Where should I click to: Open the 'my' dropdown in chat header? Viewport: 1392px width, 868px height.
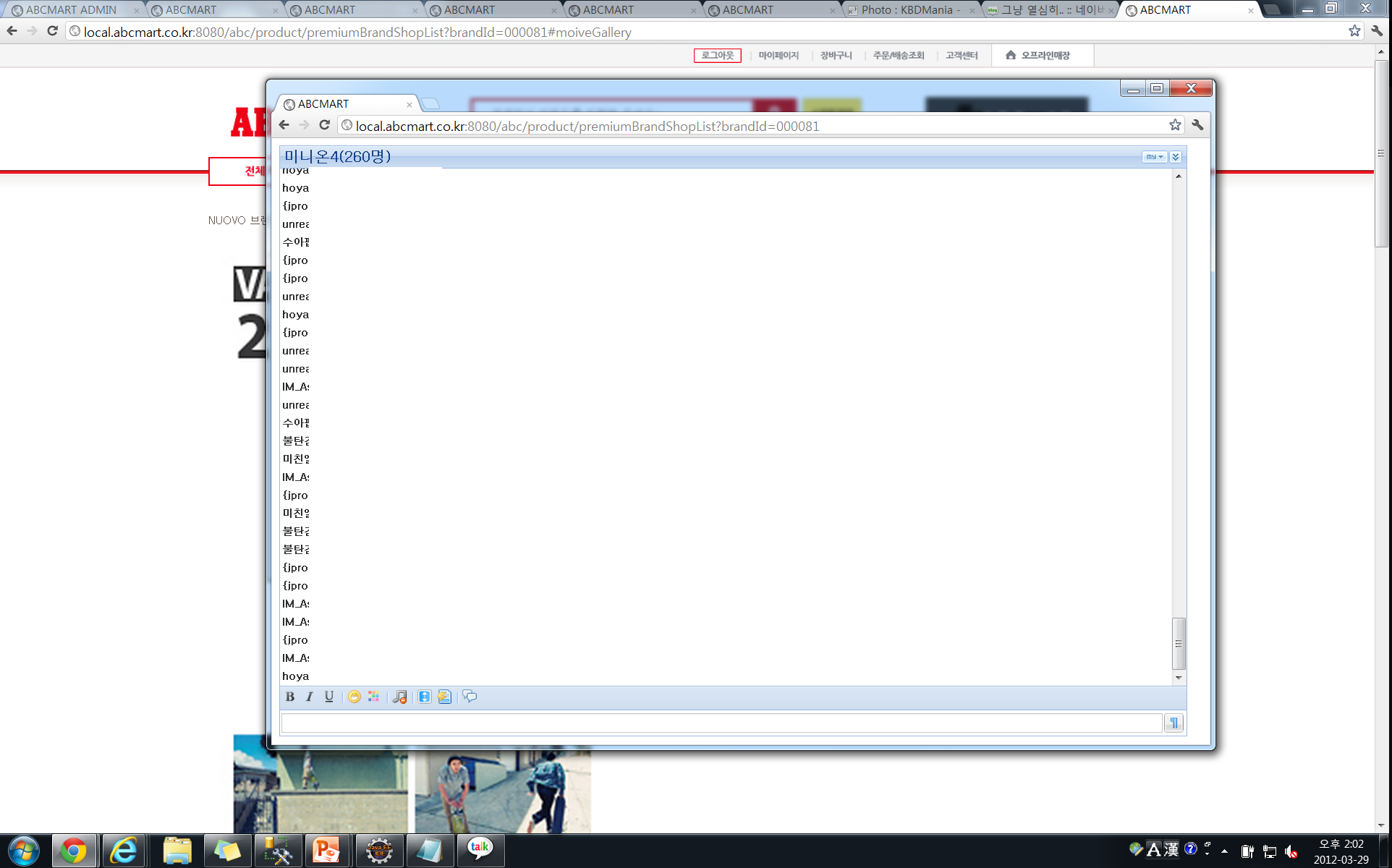pyautogui.click(x=1154, y=157)
